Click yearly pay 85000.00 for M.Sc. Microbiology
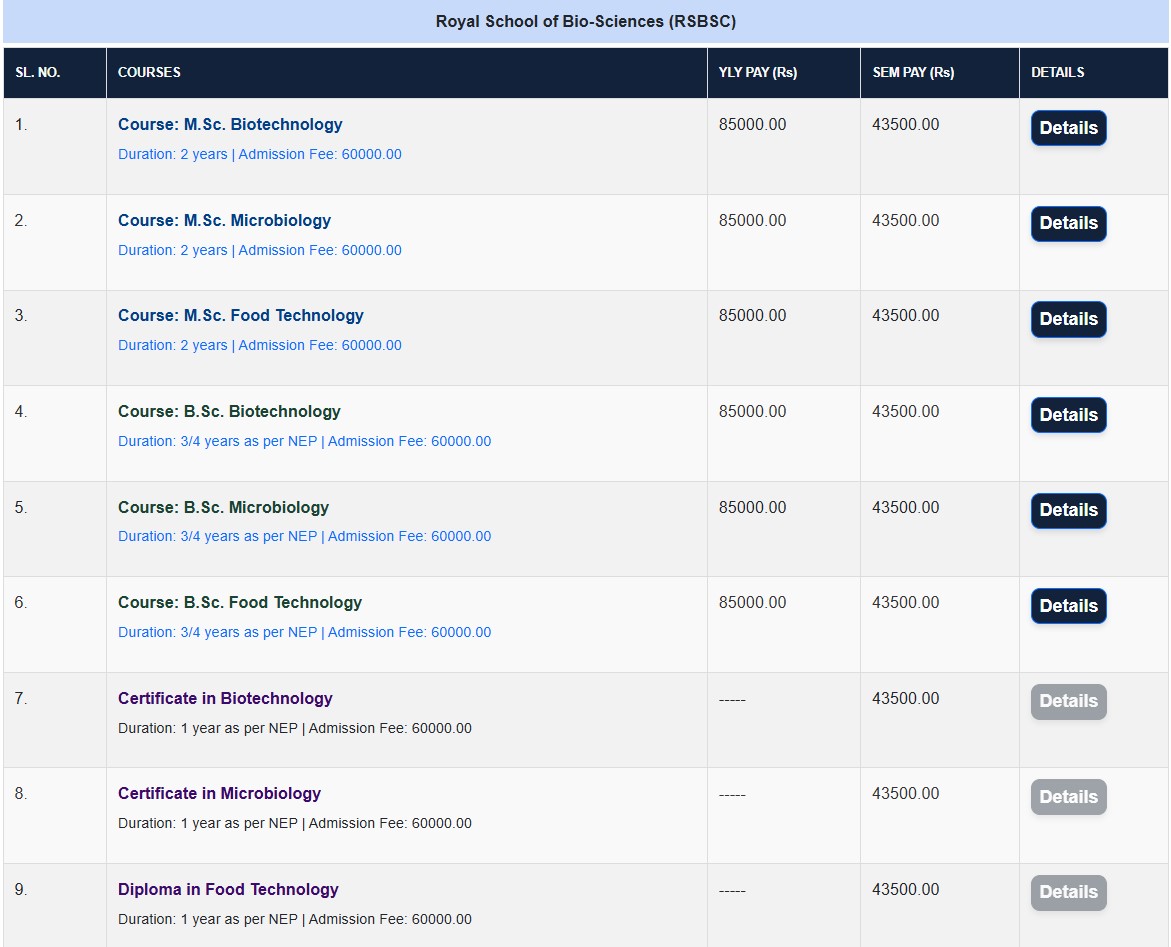 752,220
